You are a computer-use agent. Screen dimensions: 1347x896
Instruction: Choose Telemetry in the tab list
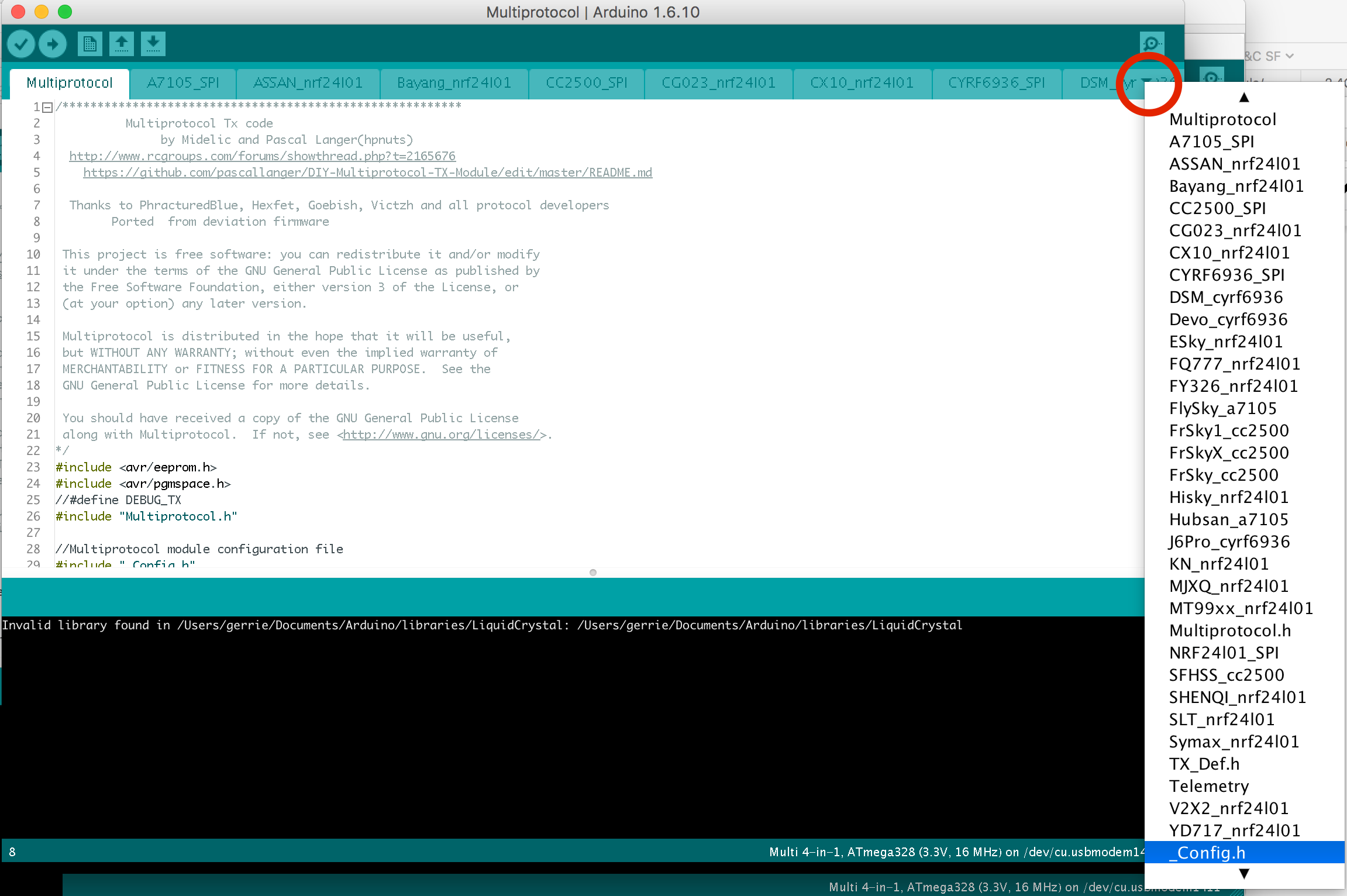pos(1209,786)
